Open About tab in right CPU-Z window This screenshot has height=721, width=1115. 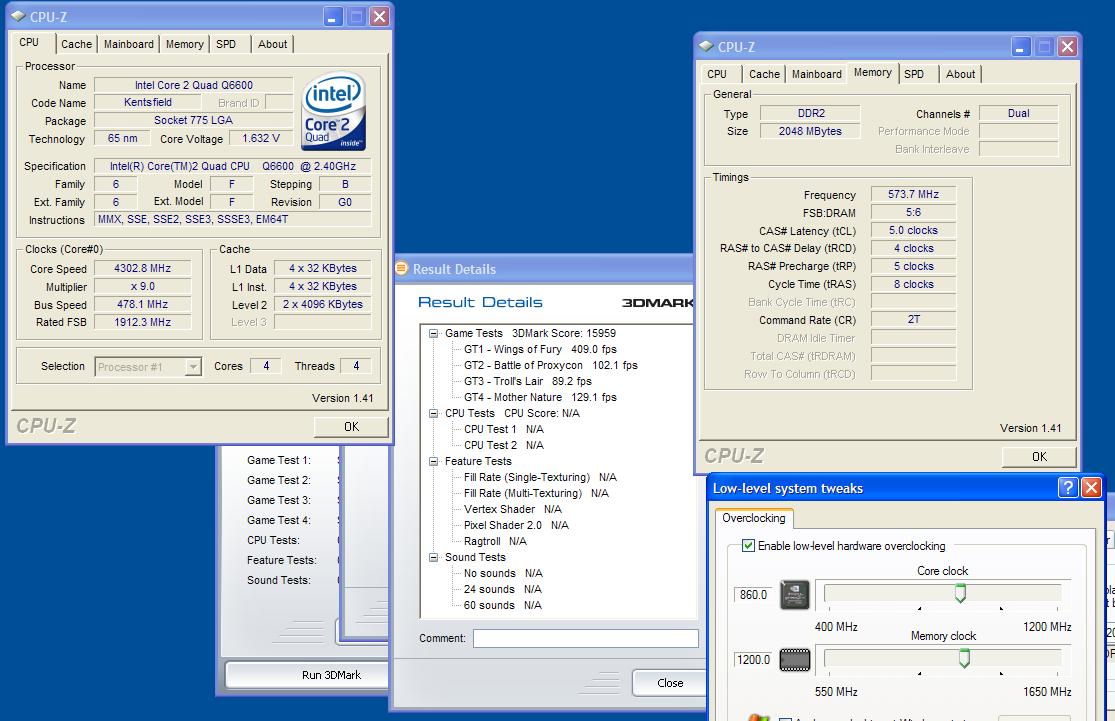[x=961, y=74]
